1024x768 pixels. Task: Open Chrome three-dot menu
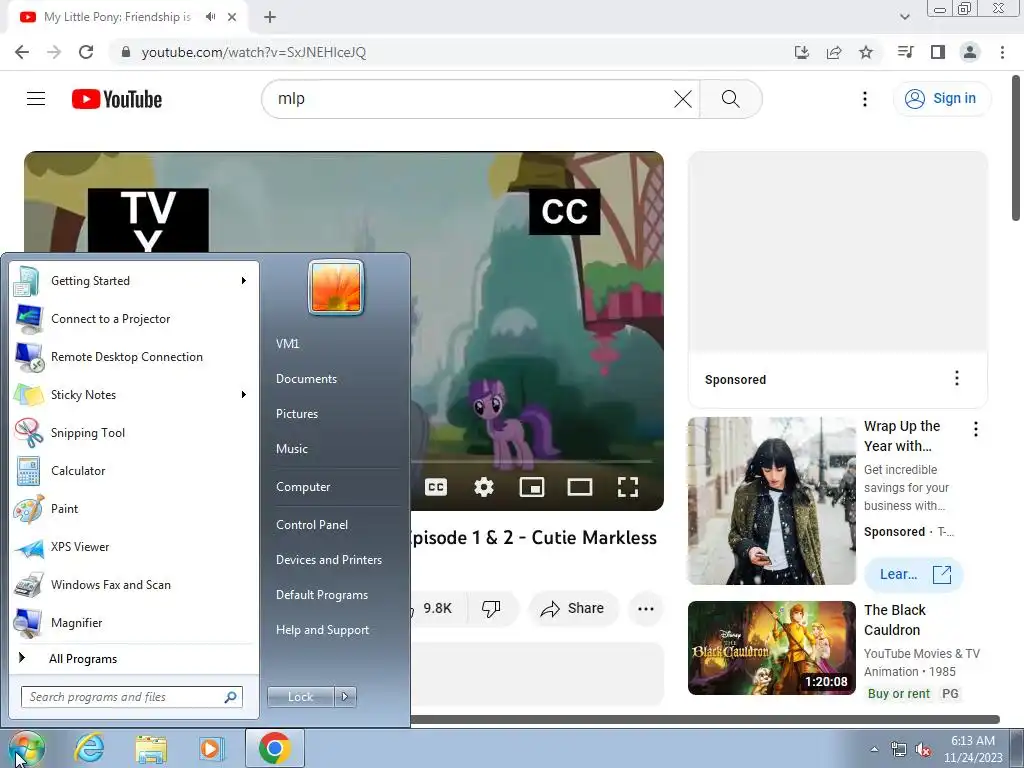pos(1002,52)
